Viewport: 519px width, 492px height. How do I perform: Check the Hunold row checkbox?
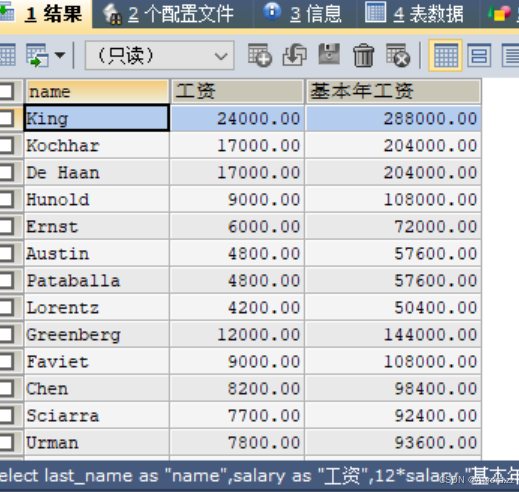(7, 199)
